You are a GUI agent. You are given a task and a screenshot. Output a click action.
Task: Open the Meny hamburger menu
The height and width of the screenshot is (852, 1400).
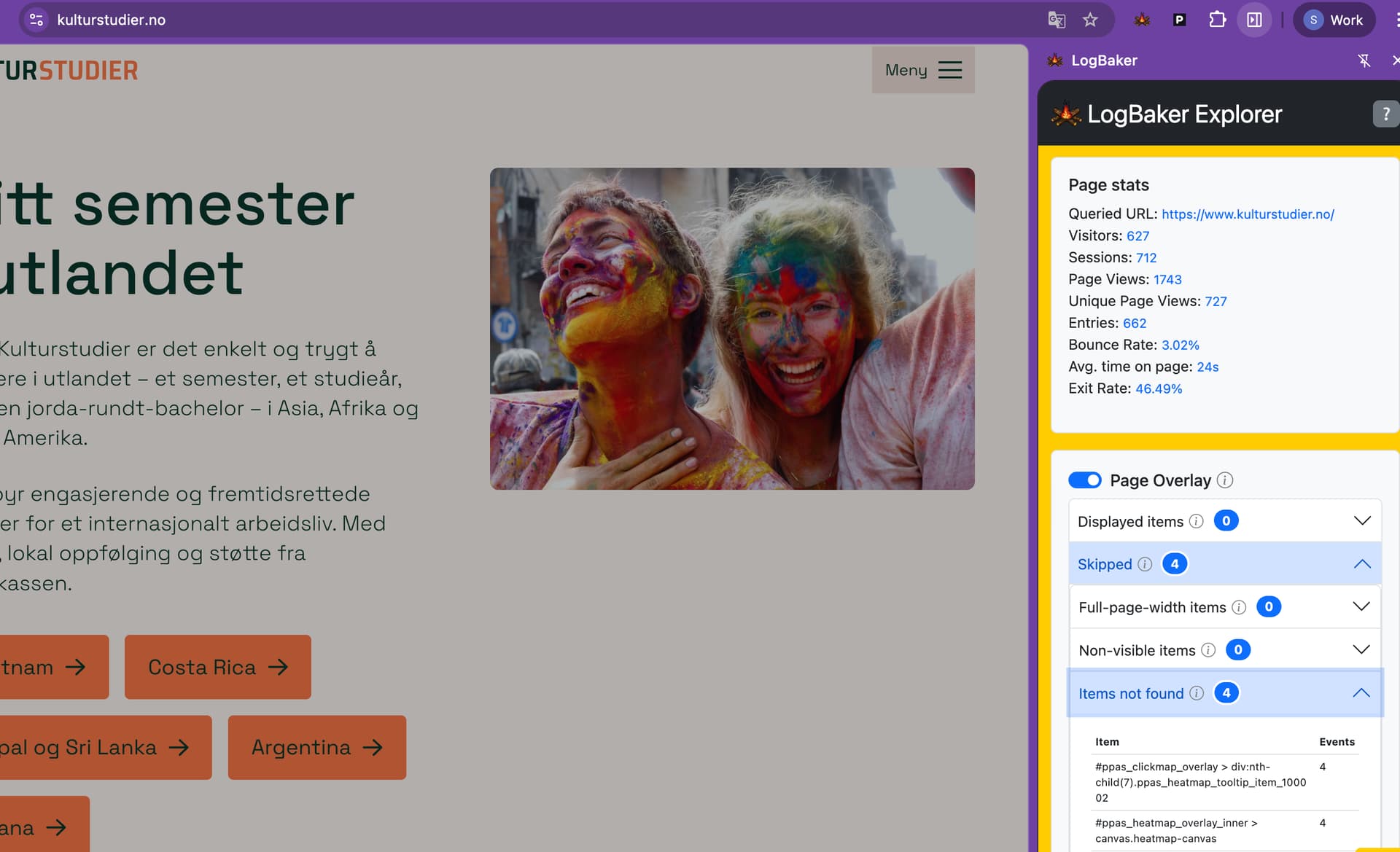pyautogui.click(x=923, y=70)
